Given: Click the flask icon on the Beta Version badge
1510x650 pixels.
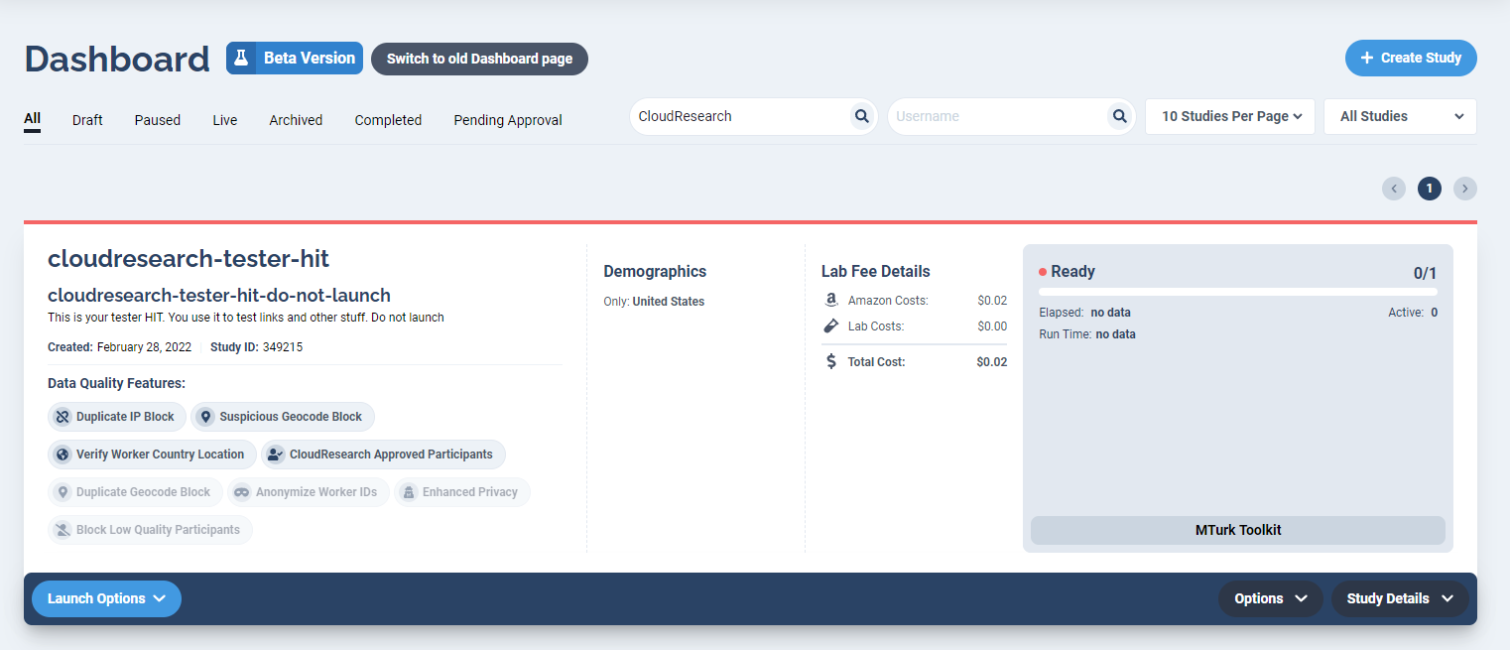Looking at the screenshot, I should pos(240,57).
